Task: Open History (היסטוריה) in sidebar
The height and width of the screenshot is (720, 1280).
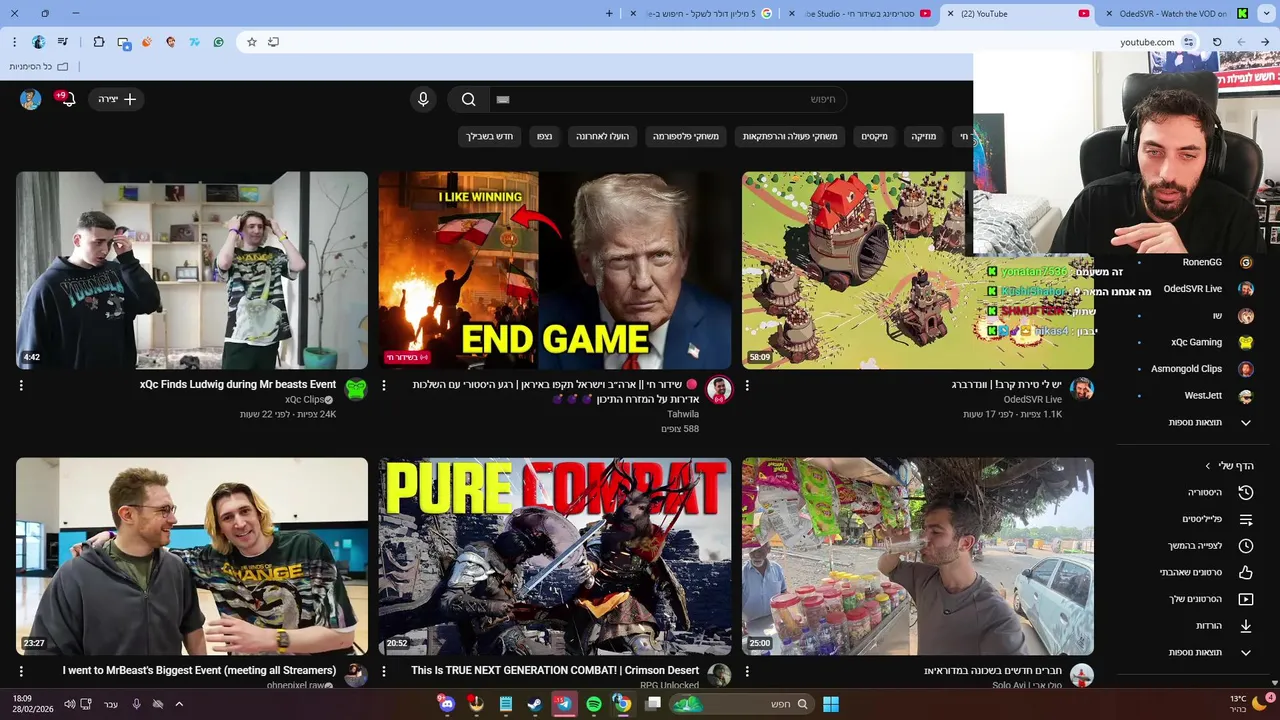Action: click(1194, 493)
